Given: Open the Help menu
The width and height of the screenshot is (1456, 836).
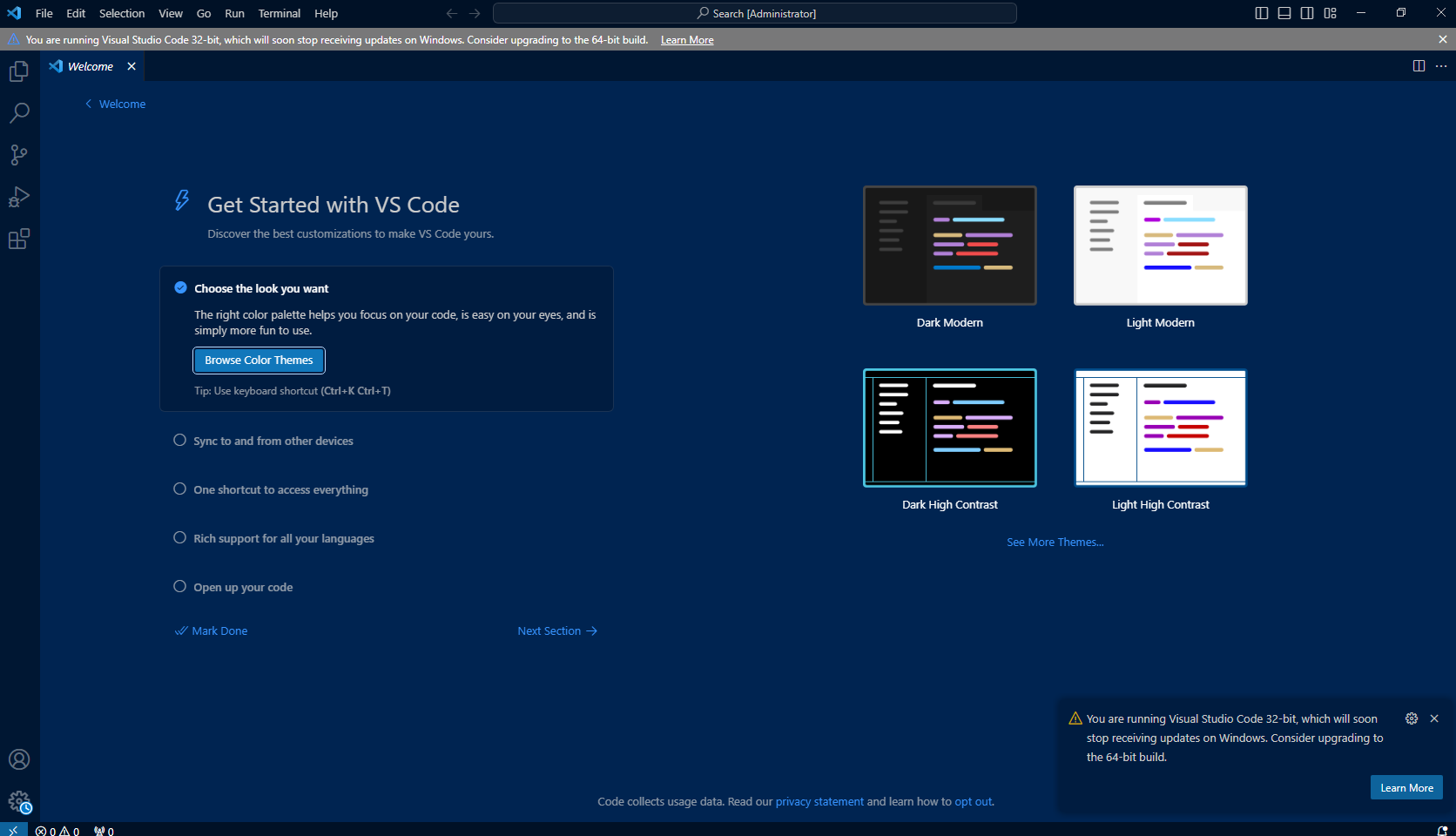Looking at the screenshot, I should [x=327, y=13].
